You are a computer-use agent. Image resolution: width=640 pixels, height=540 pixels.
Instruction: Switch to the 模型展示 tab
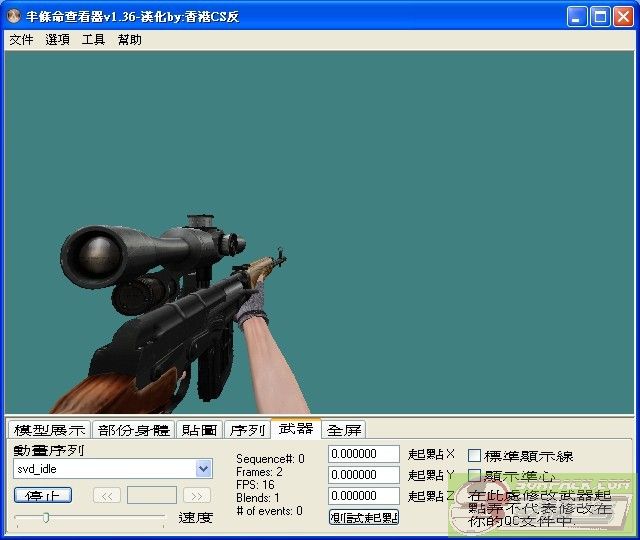point(49,430)
